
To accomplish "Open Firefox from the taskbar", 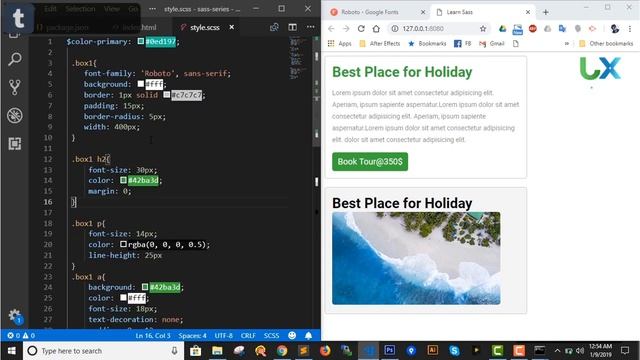I will [x=325, y=350].
